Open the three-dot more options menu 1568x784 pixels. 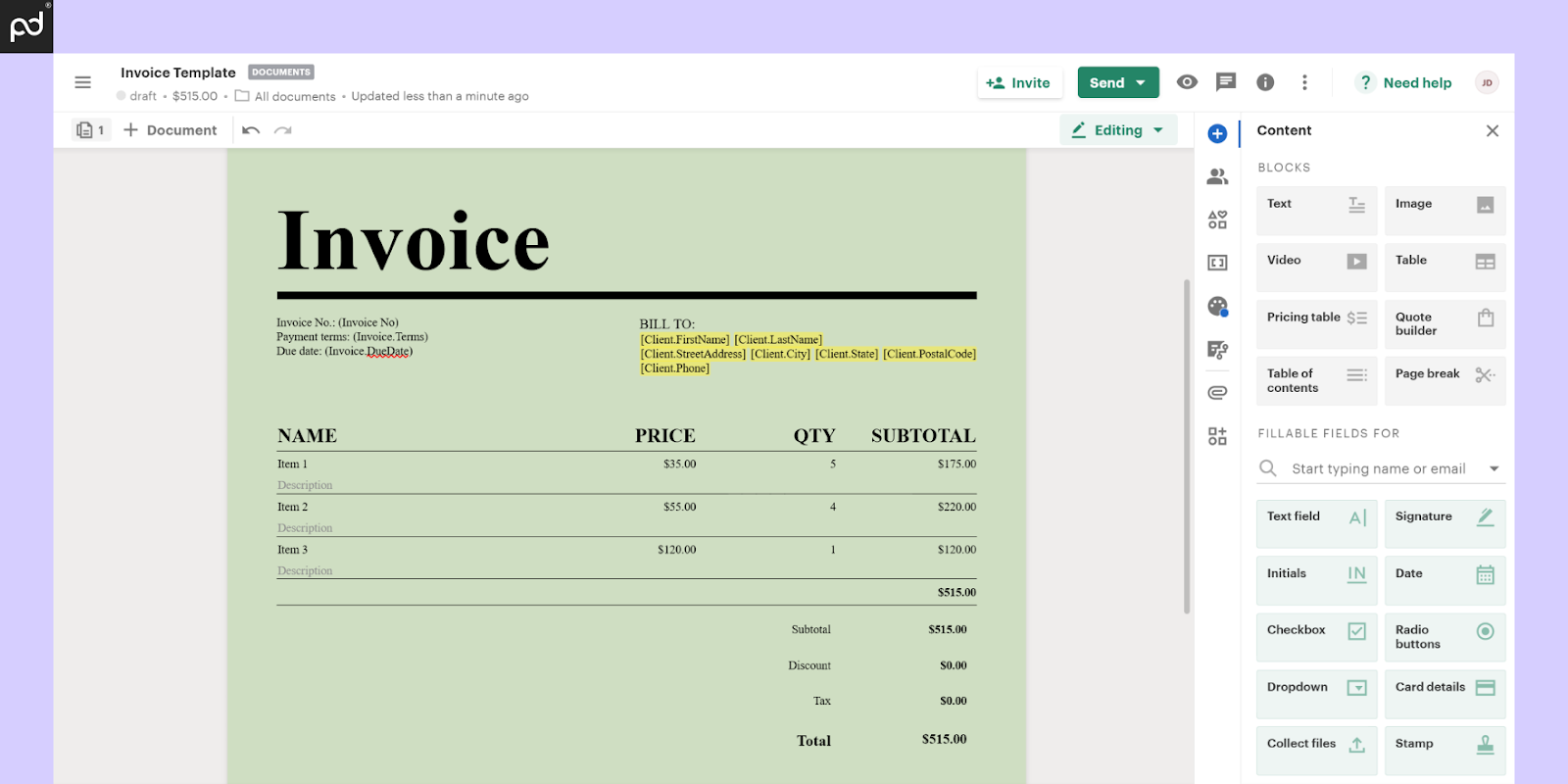[x=1304, y=82]
